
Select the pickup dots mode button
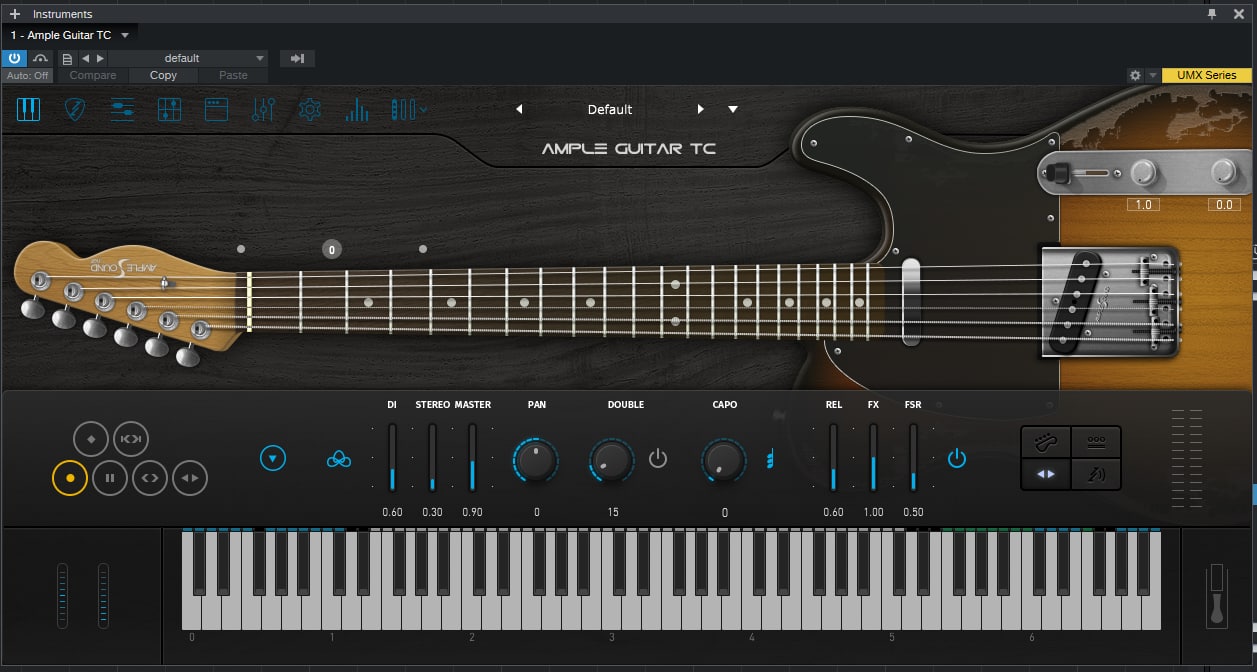pos(1096,441)
